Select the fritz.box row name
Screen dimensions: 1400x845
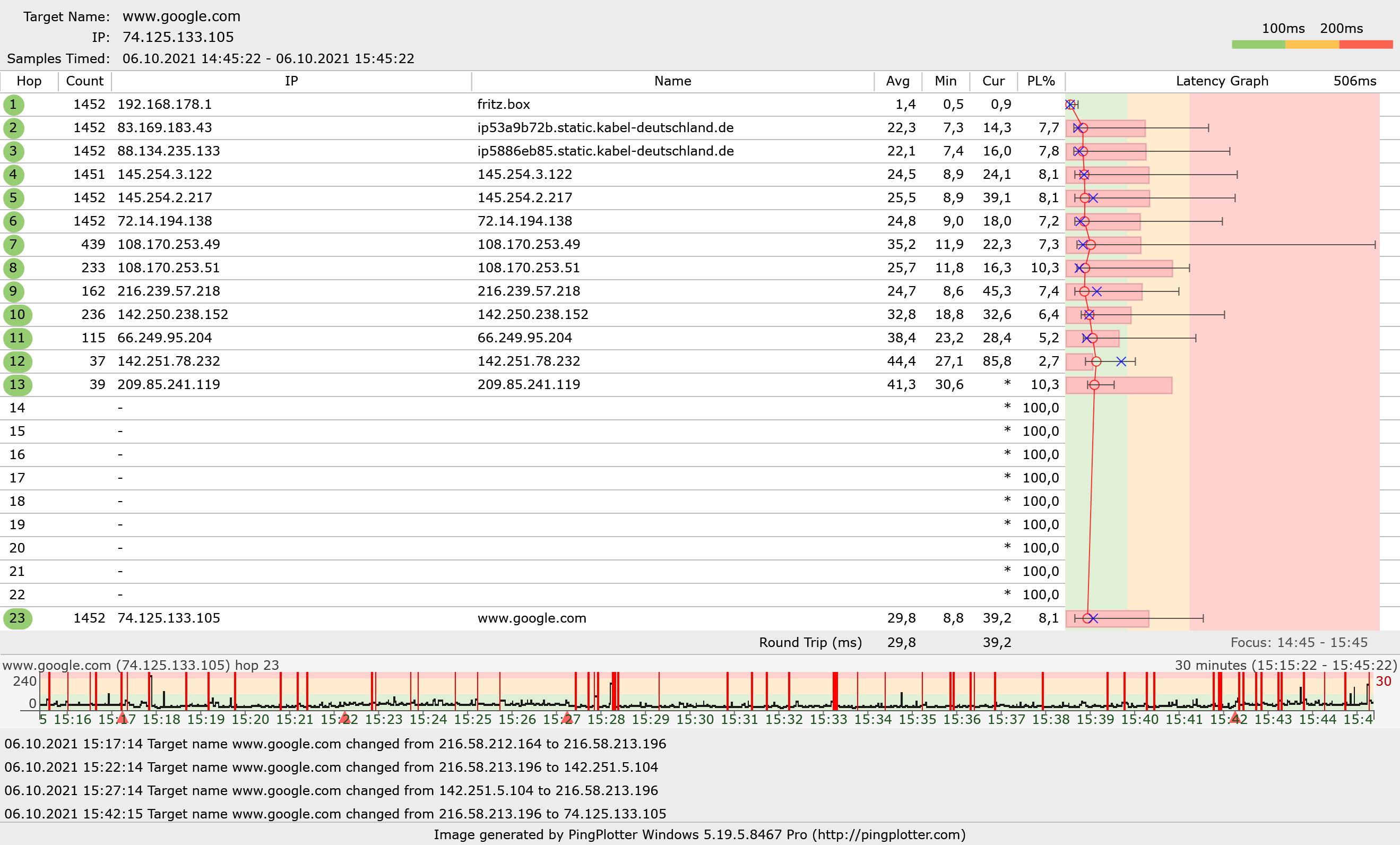(504, 105)
